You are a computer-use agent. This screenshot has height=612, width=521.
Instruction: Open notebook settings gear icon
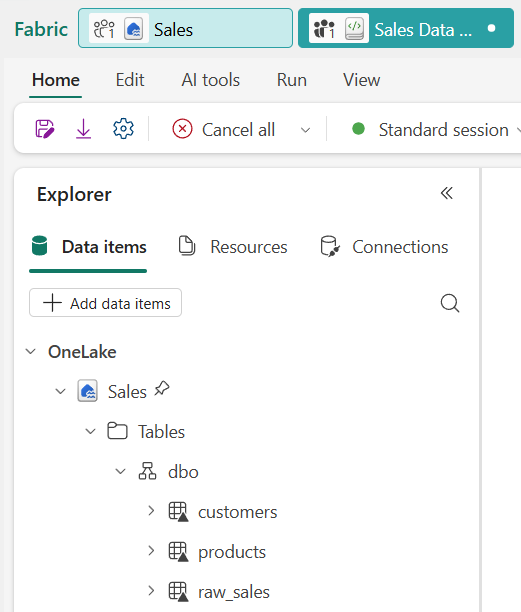(123, 129)
